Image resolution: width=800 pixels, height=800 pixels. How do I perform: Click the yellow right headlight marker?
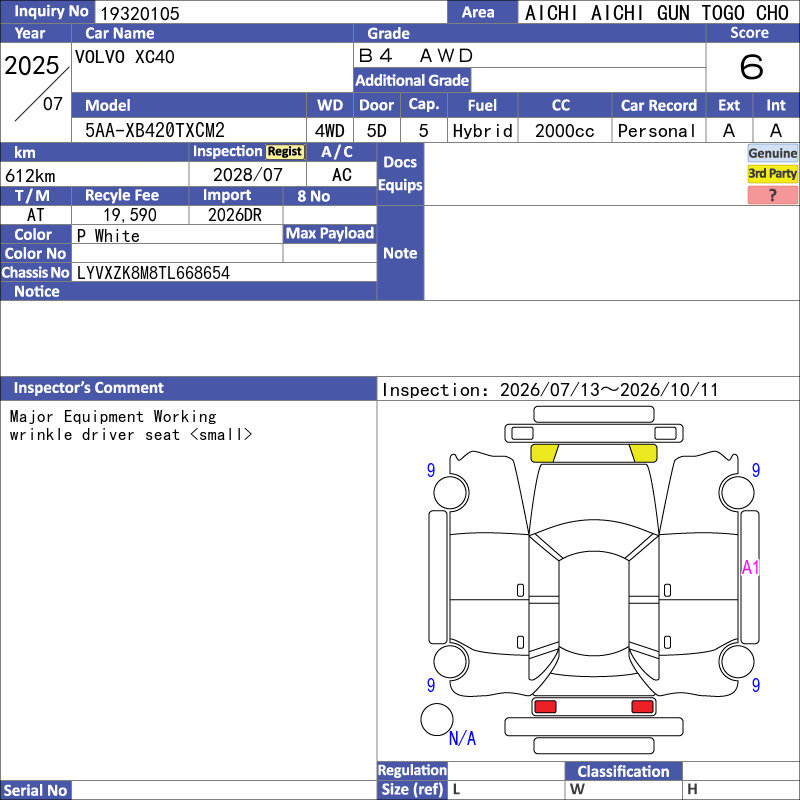click(x=643, y=453)
